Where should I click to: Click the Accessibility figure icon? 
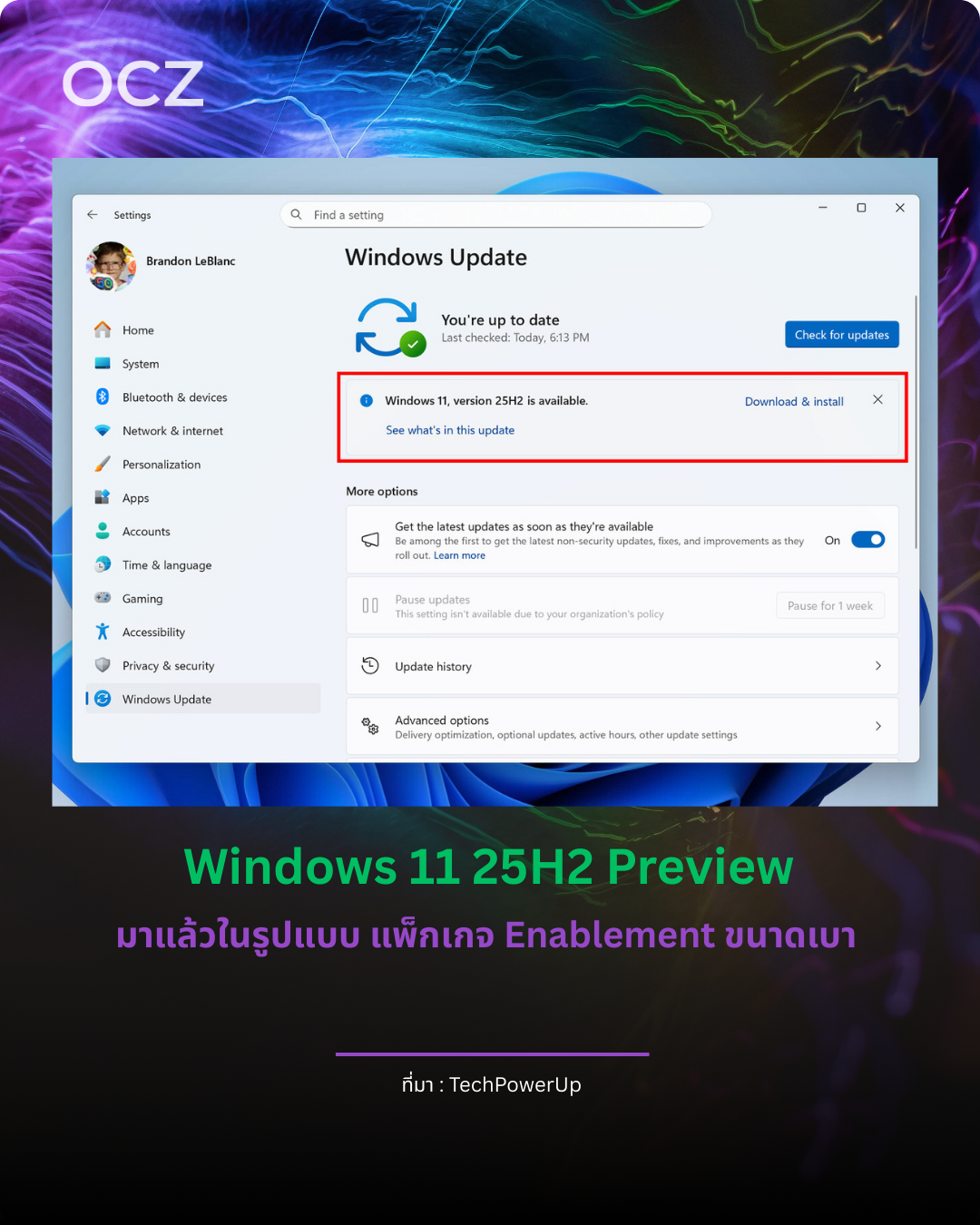click(x=103, y=632)
